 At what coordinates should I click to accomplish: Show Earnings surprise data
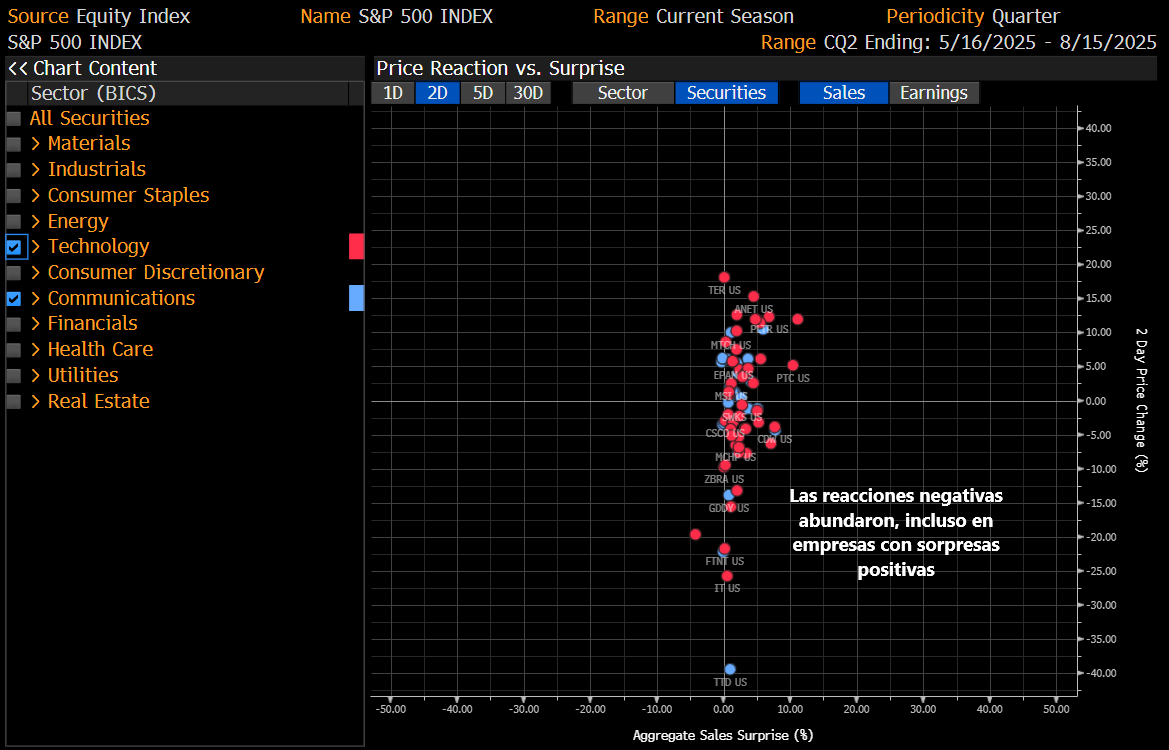(933, 93)
